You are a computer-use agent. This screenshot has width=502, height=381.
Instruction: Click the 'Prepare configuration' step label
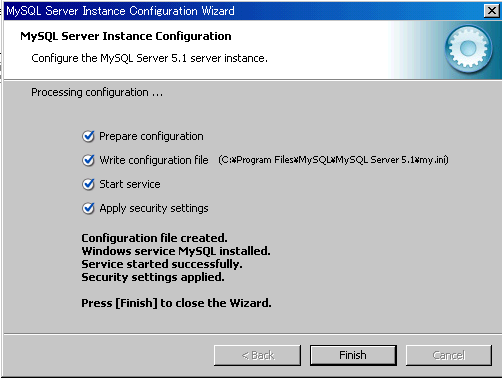point(151,136)
